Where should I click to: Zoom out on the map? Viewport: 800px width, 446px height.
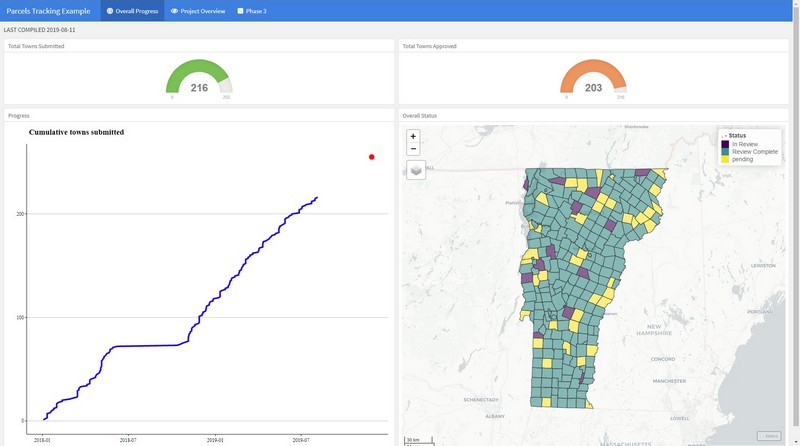[414, 149]
